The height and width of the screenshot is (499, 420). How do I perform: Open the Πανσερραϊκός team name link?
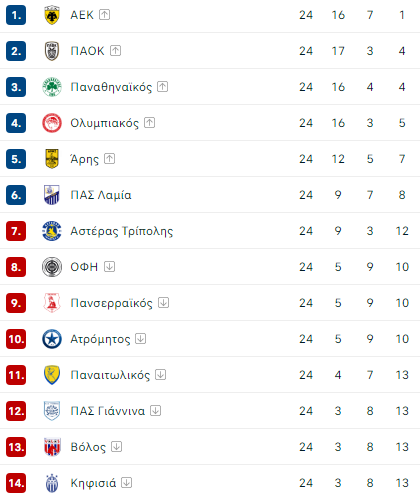pos(111,303)
